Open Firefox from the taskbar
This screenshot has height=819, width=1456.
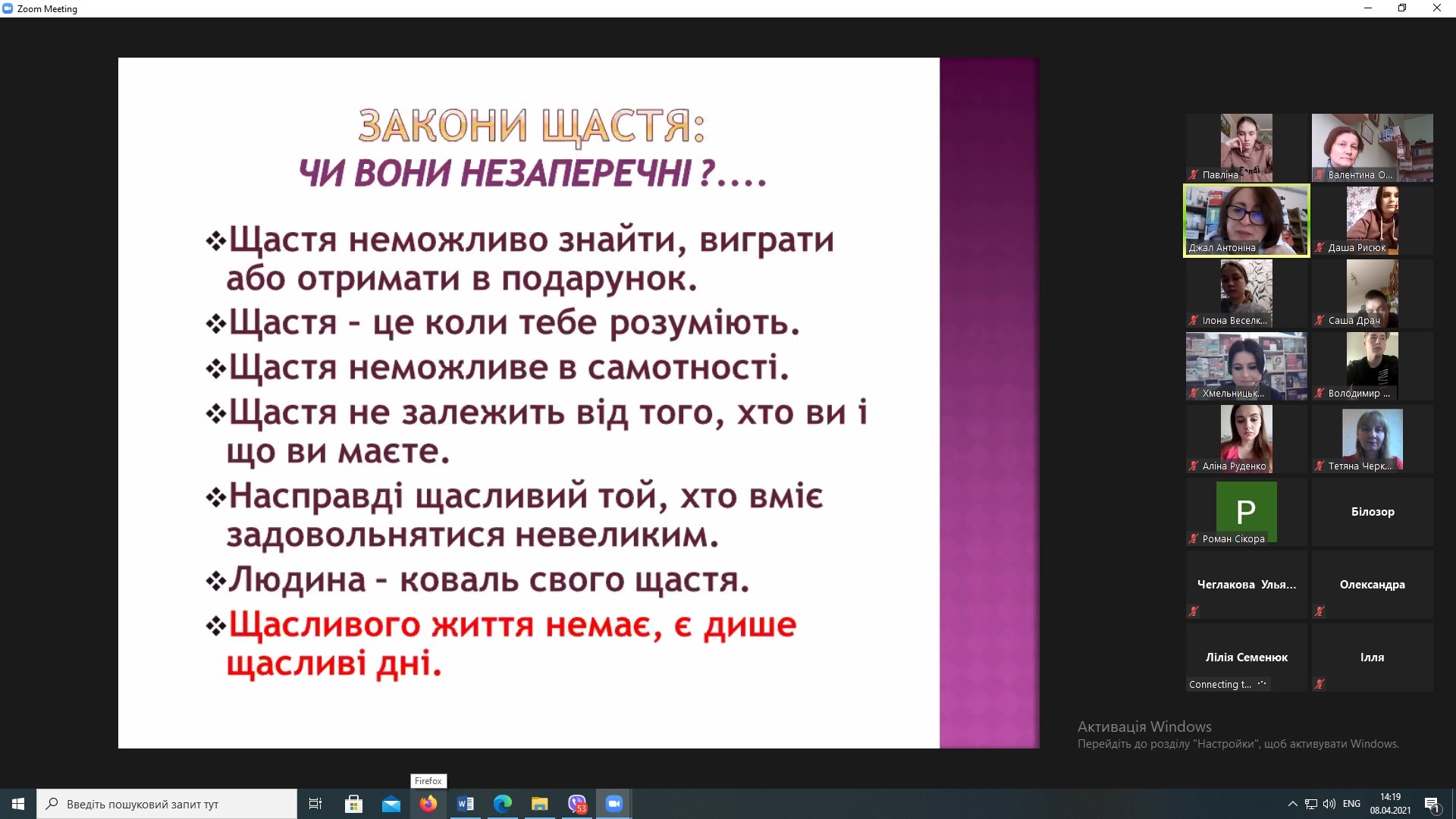(428, 804)
